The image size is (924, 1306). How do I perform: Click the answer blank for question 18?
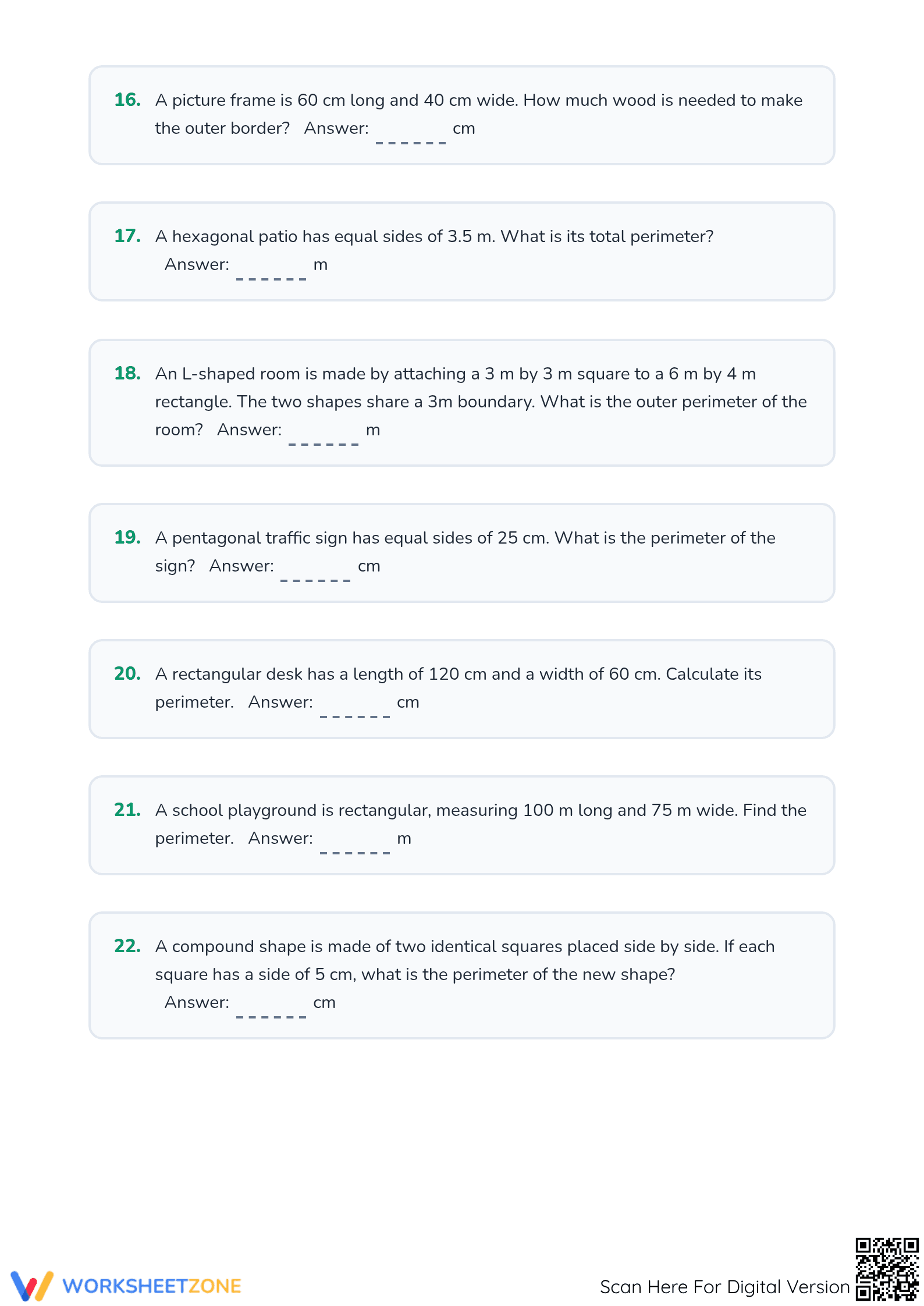point(324,435)
